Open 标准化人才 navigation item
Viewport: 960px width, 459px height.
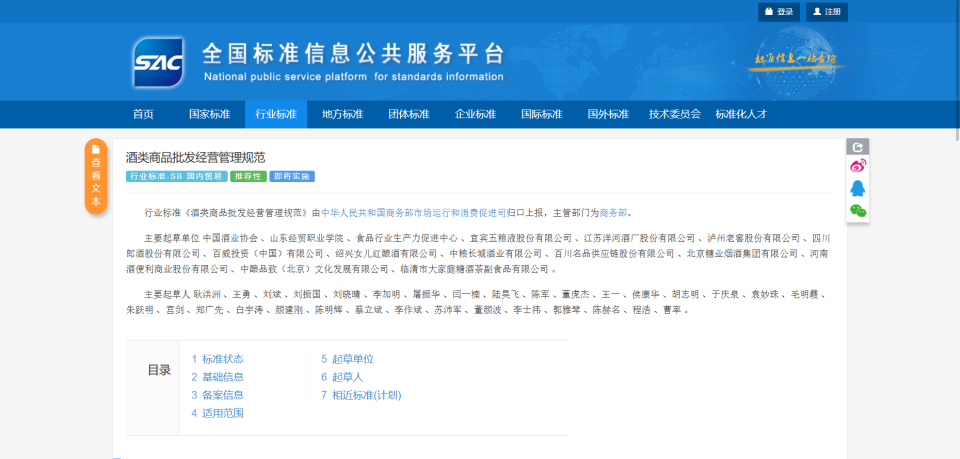[741, 114]
